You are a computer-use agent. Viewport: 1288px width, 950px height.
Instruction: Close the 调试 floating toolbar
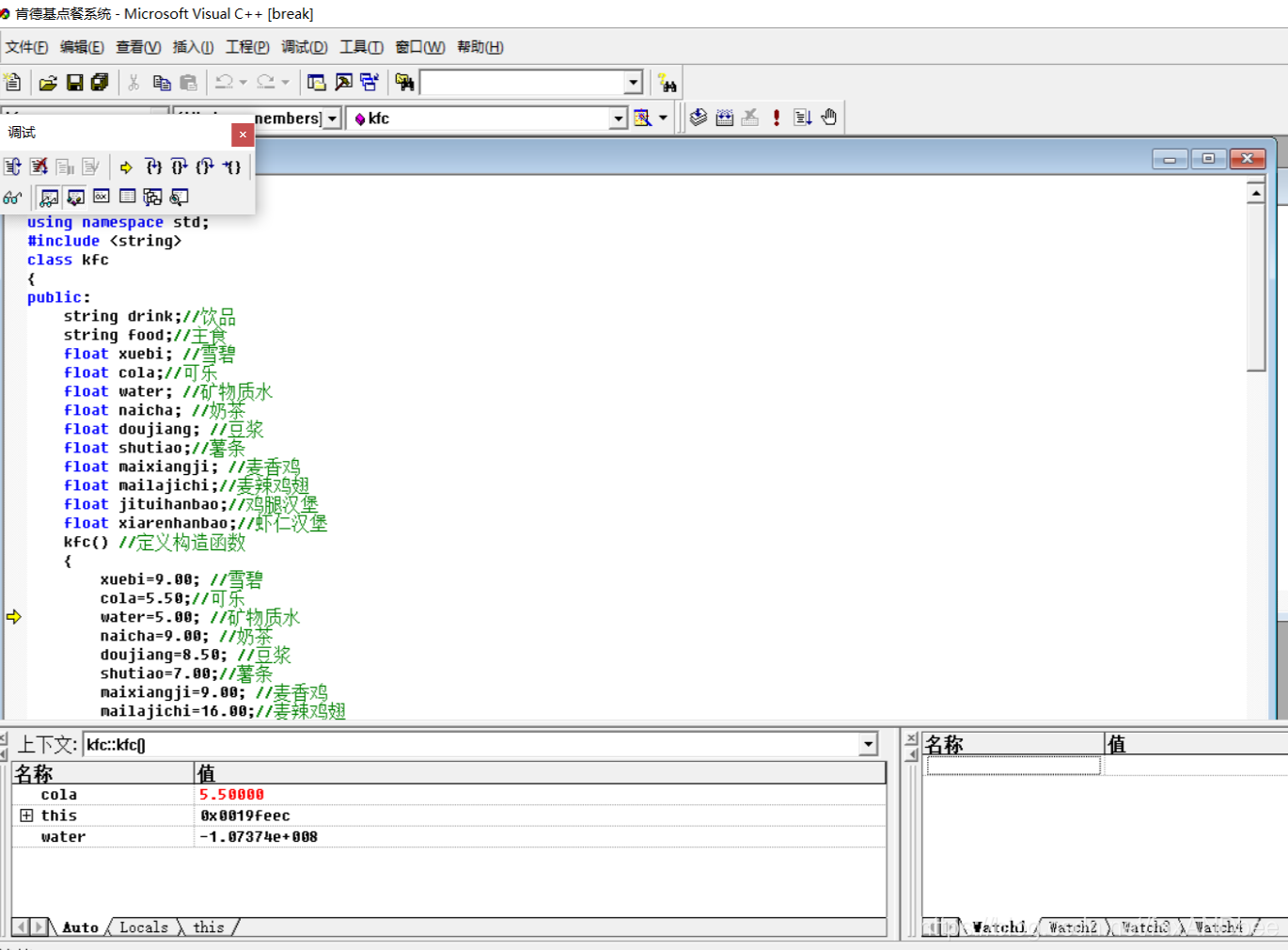(243, 135)
